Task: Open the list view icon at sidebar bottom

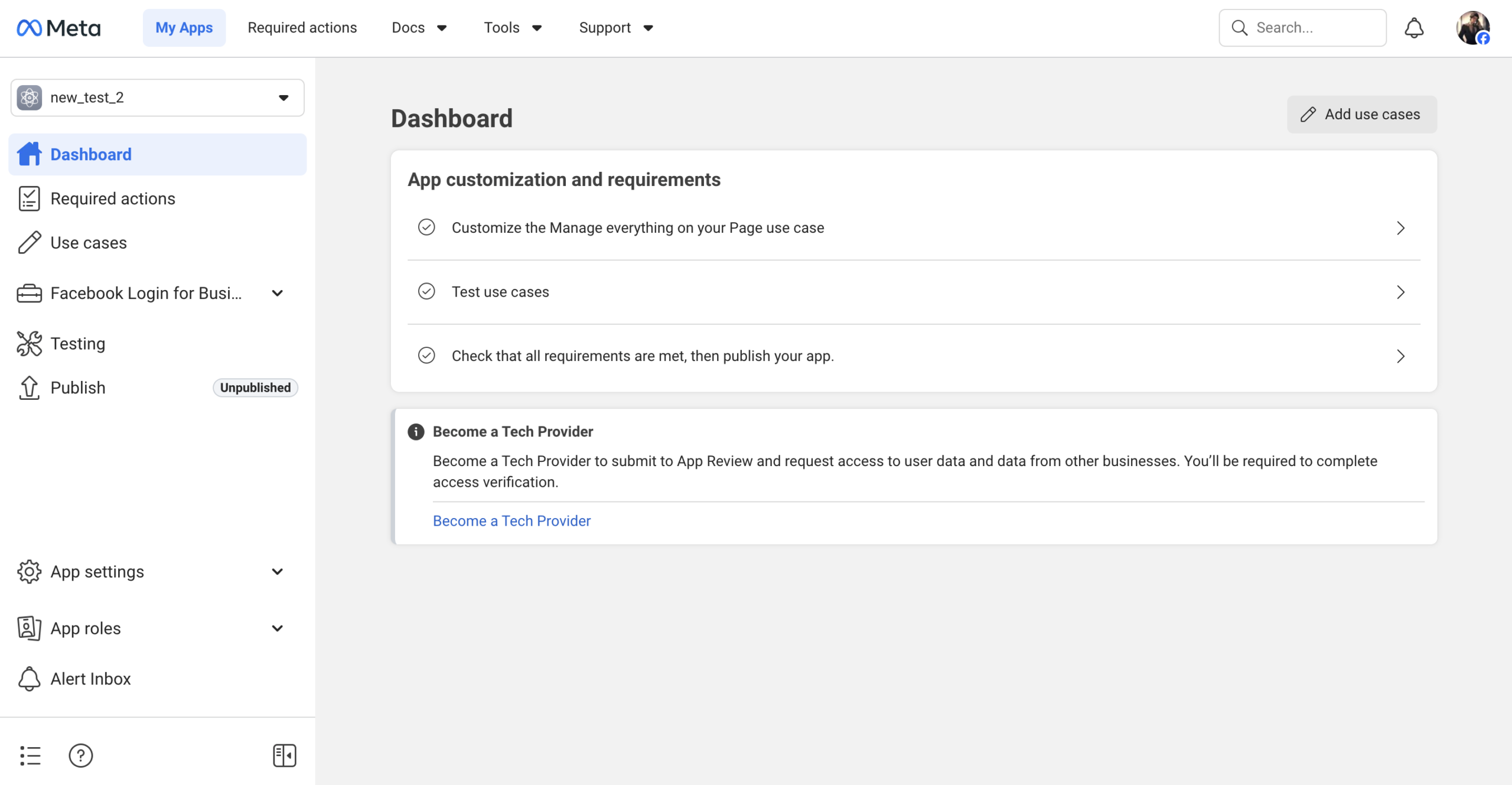Action: [30, 755]
